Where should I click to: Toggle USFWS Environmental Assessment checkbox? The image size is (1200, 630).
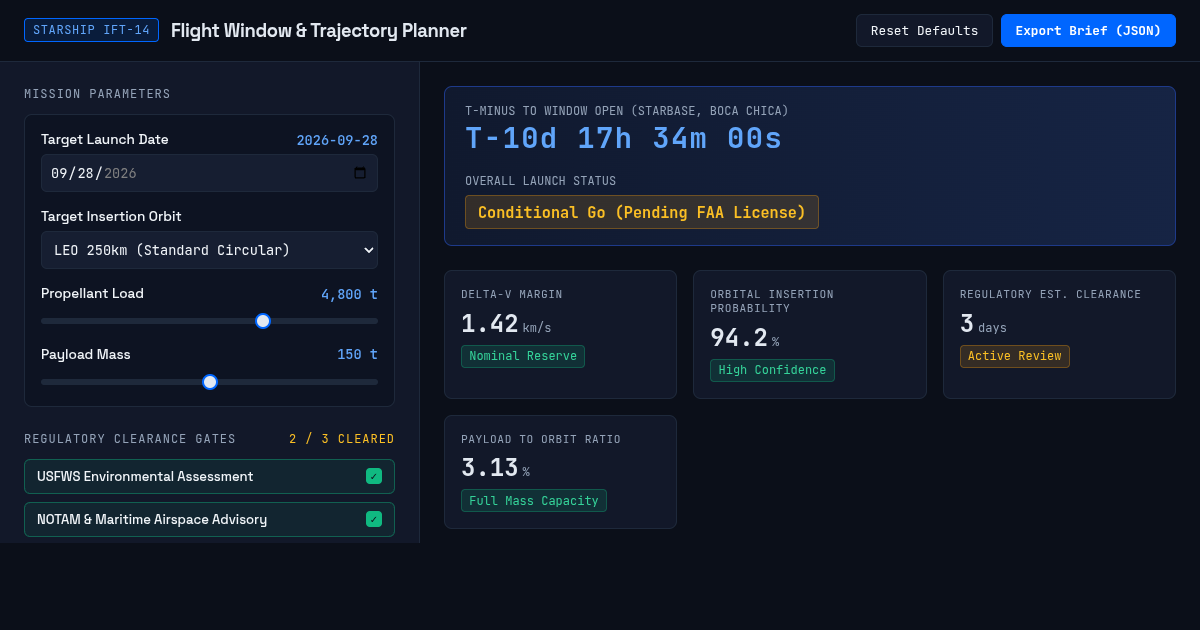tap(374, 476)
